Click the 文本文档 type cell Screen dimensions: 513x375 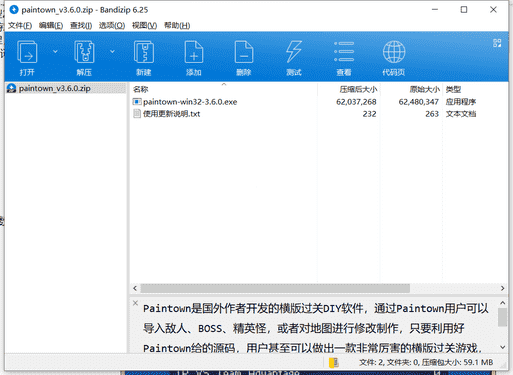pos(461,114)
